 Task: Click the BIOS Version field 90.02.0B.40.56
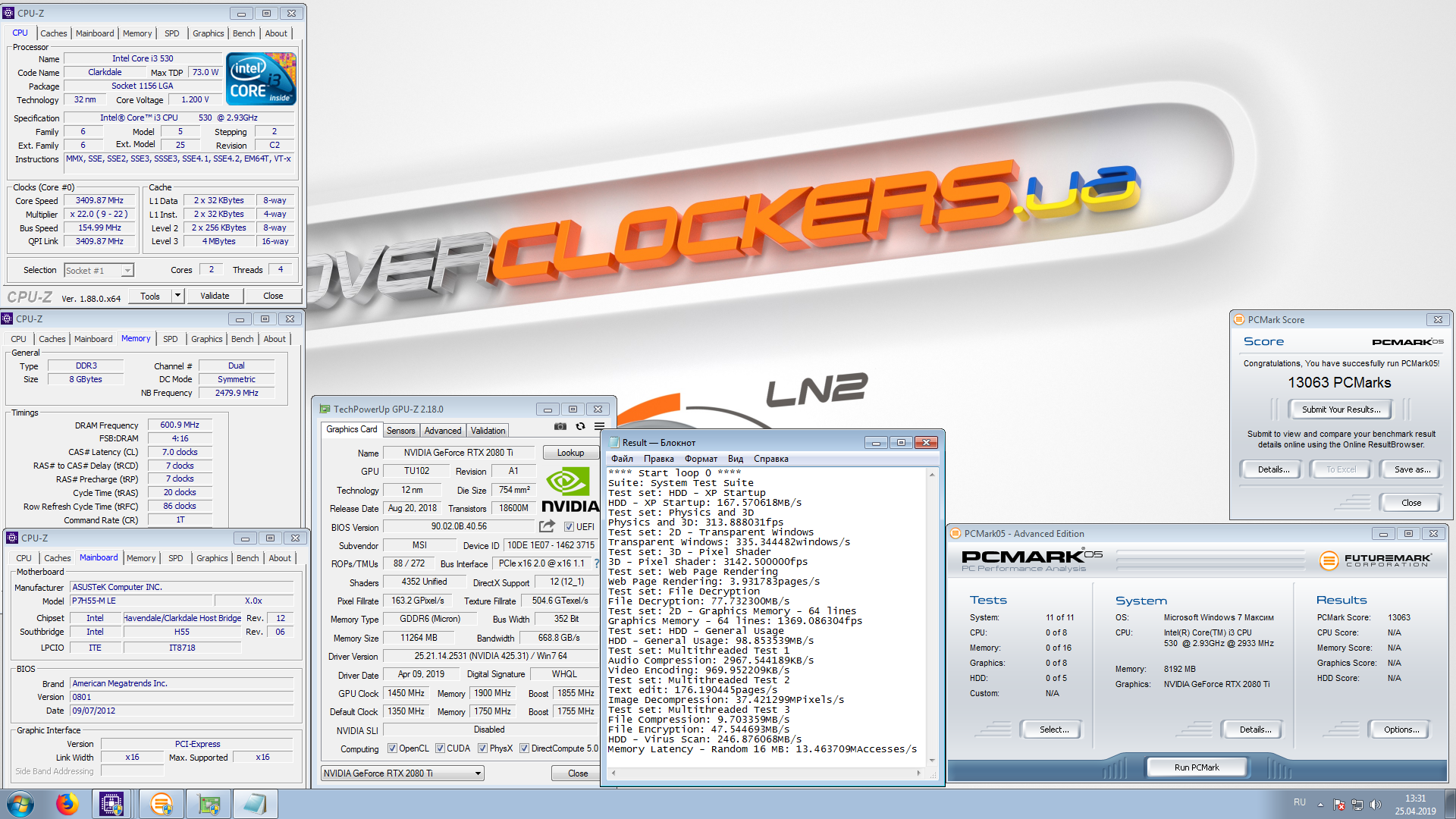tap(459, 526)
